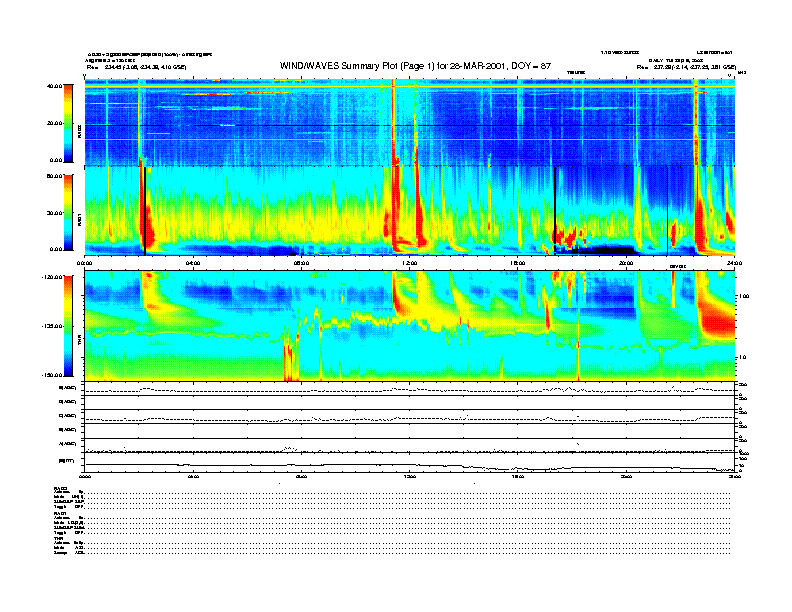Click the WIND/WAVES Summary Plot title

pos(415,66)
